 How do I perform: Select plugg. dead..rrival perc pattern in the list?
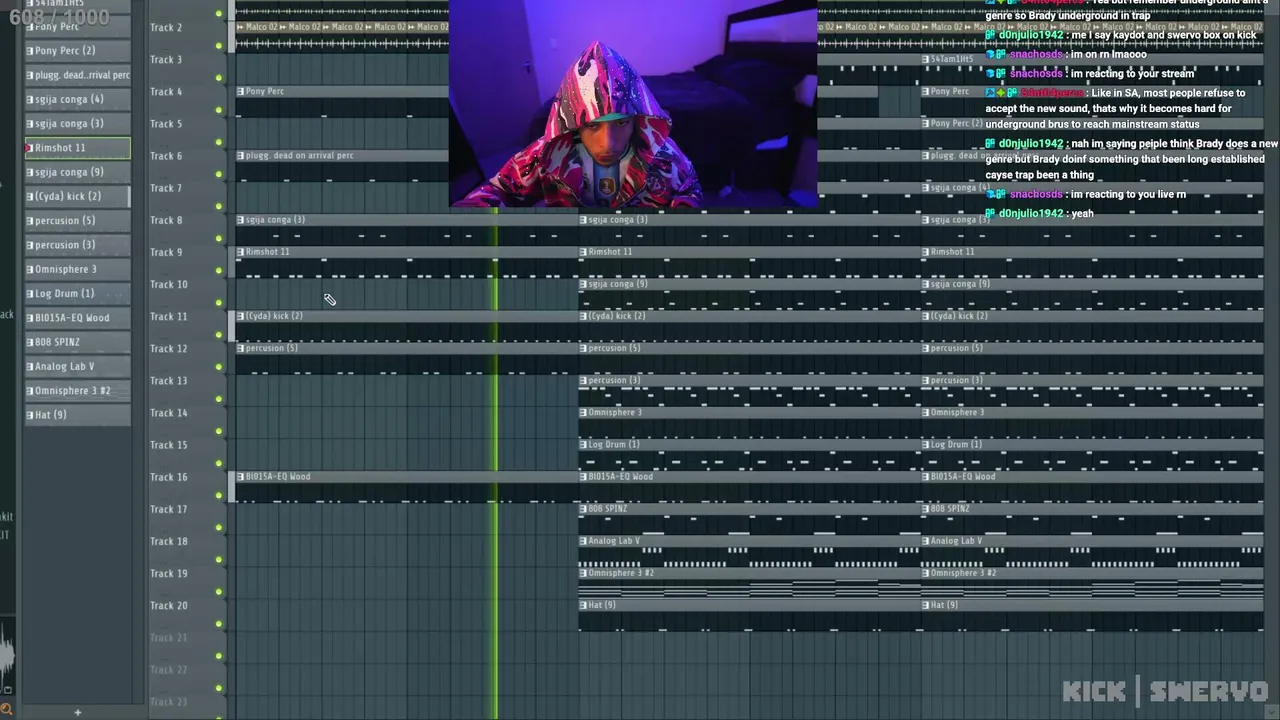[x=78, y=75]
